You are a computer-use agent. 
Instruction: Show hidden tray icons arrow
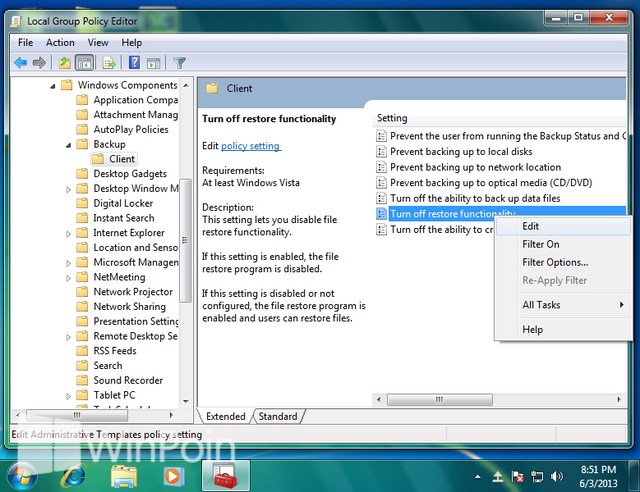coord(478,476)
